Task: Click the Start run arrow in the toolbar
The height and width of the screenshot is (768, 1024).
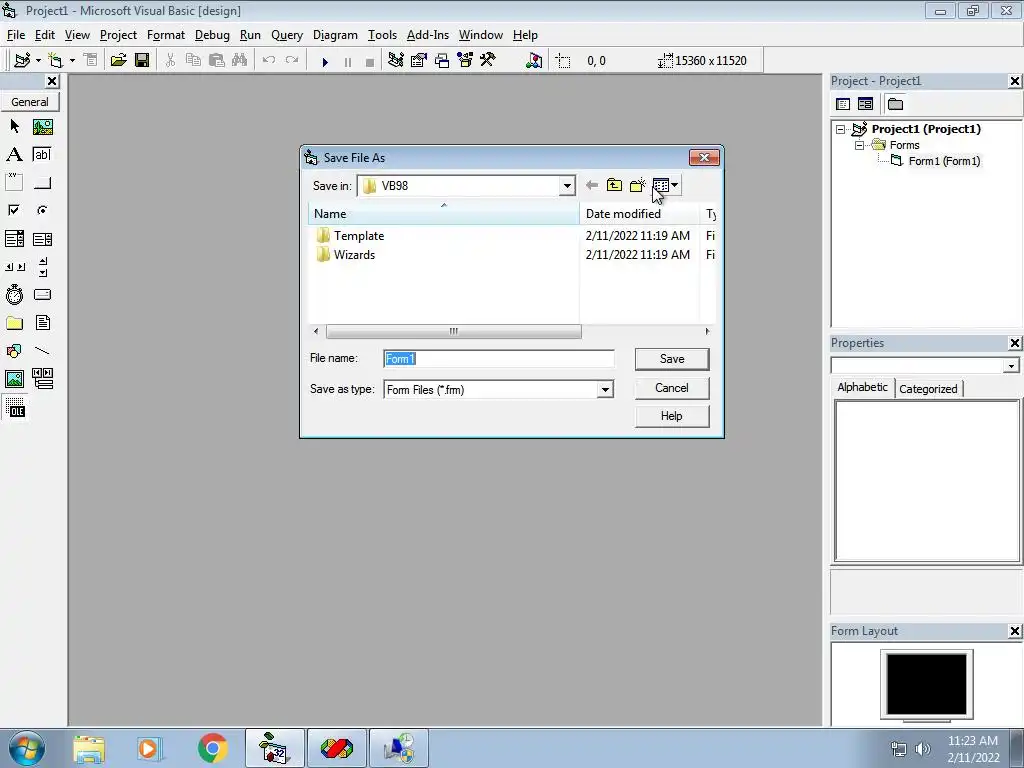Action: (325, 61)
